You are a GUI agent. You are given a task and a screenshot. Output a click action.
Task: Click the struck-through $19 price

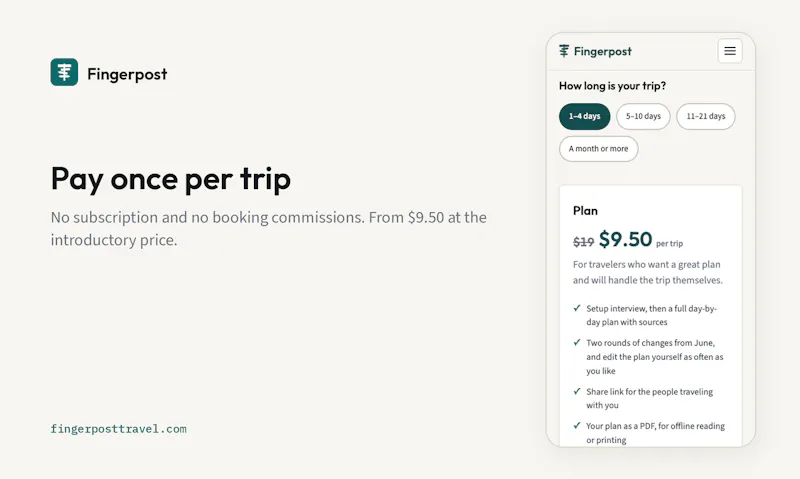pos(584,242)
